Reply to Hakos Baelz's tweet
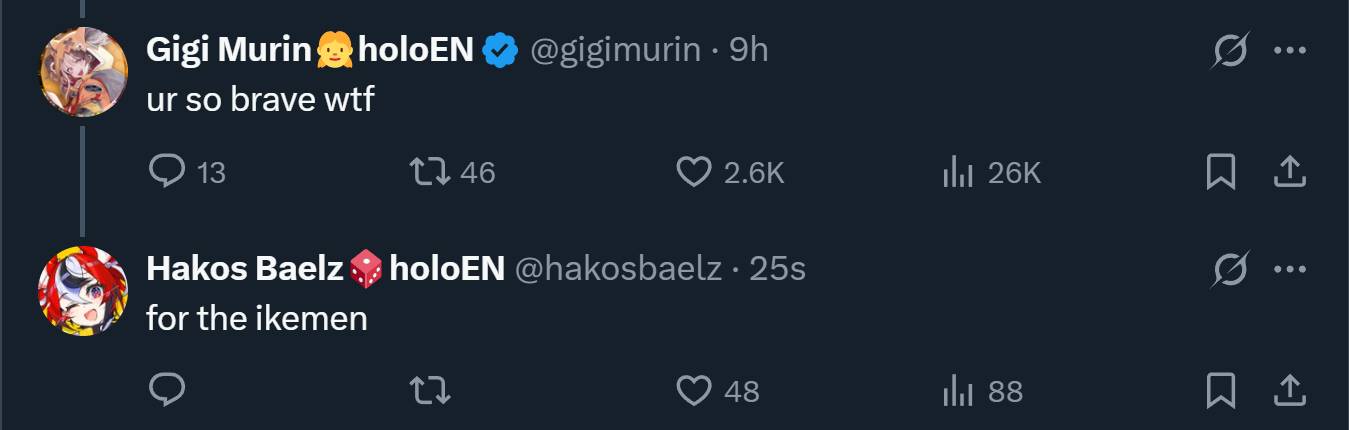 click(x=165, y=389)
